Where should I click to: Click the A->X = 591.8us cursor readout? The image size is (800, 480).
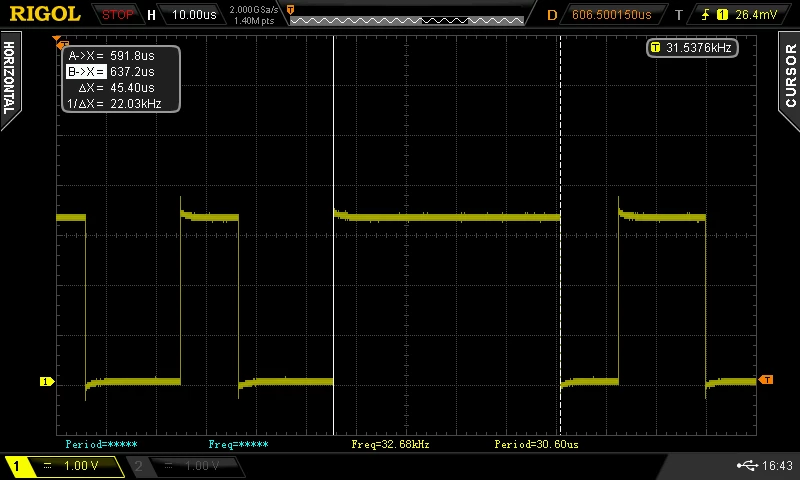tap(111, 56)
